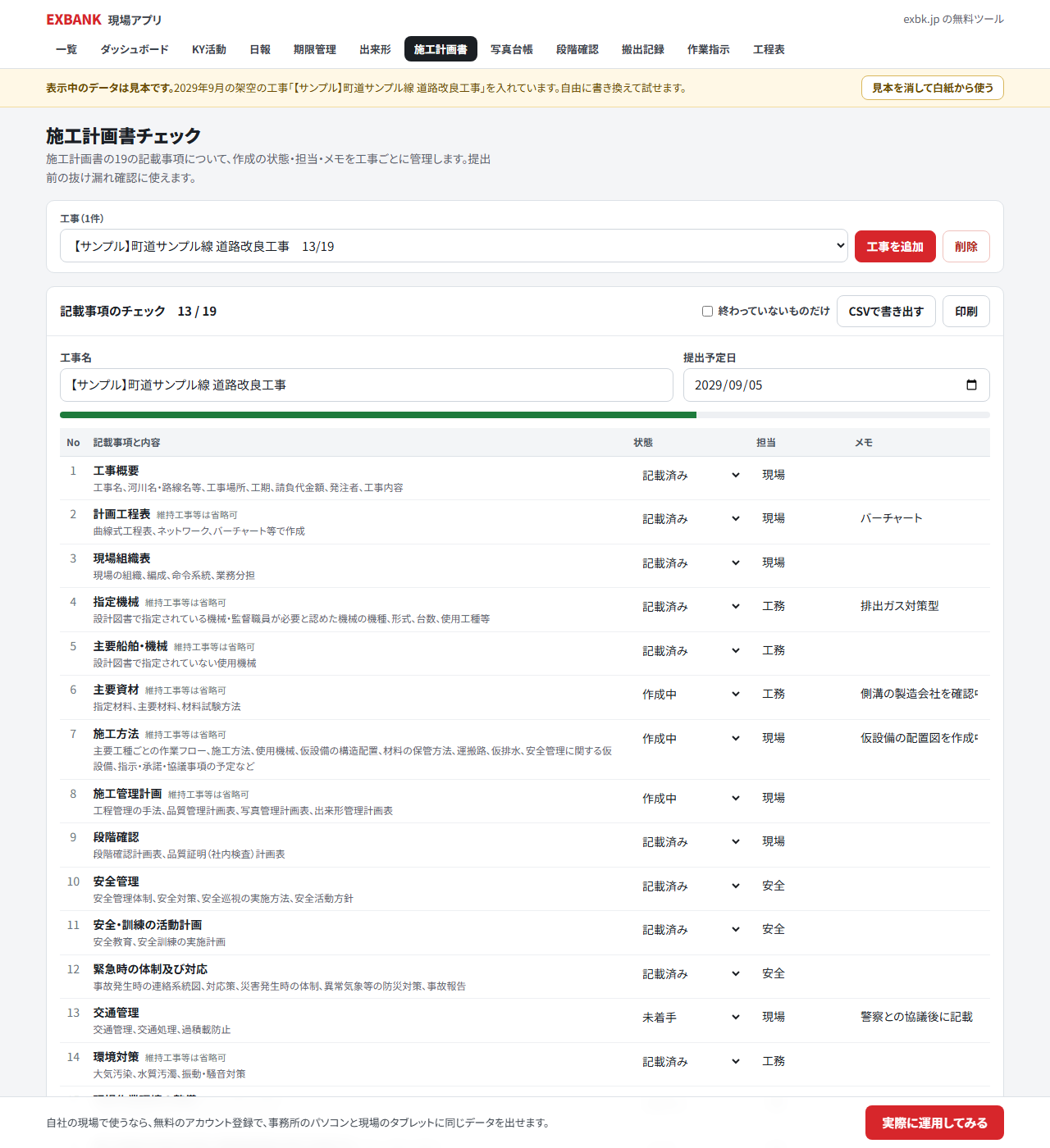
Task: Edit memo バーチャート for 計画工程表
Action: 919,518
